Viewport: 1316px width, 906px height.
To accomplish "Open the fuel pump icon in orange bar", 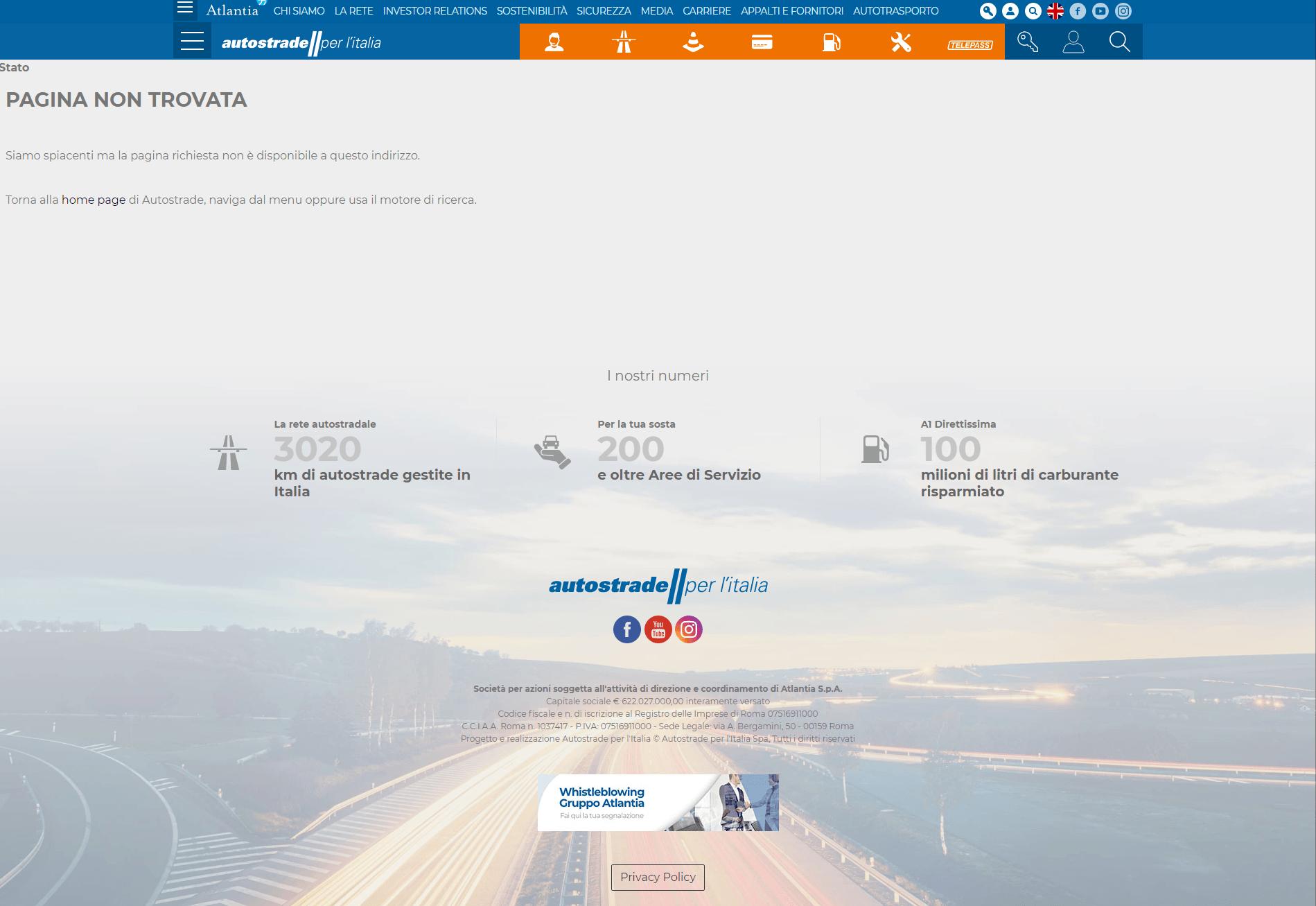I will [831, 42].
